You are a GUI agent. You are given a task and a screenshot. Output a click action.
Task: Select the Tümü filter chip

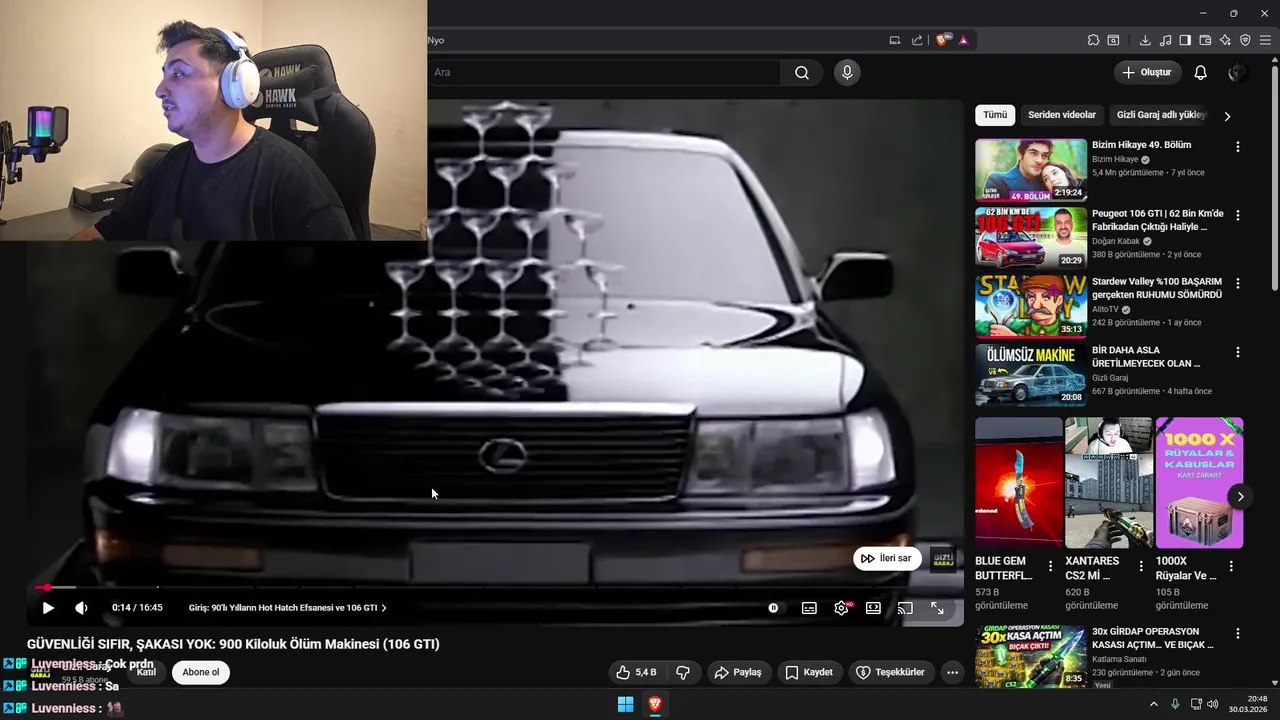(995, 115)
